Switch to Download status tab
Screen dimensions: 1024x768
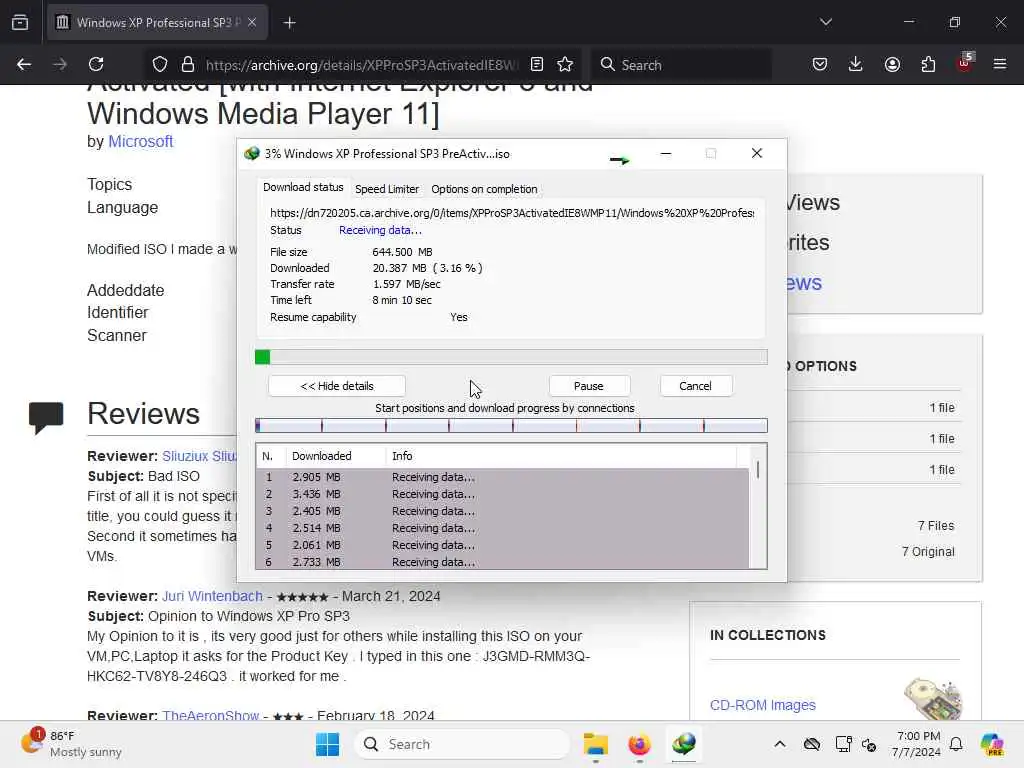[303, 187]
